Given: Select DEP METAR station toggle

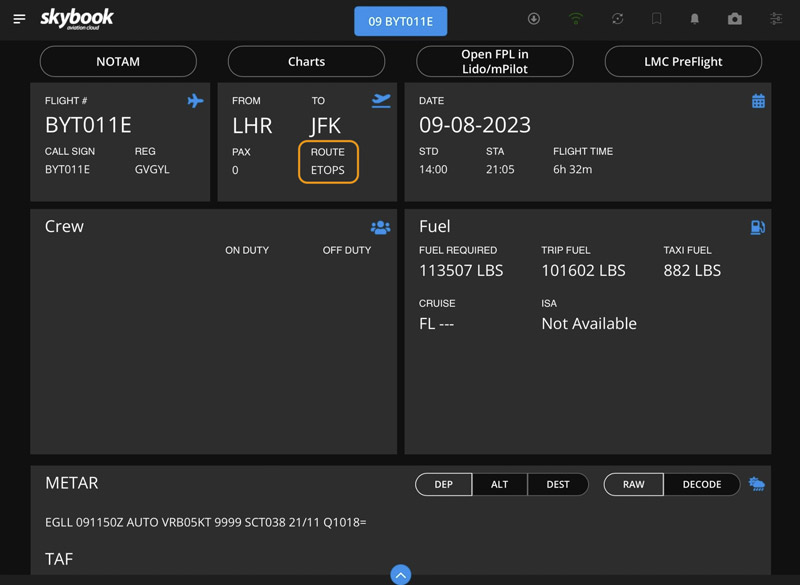Looking at the screenshot, I should (443, 484).
